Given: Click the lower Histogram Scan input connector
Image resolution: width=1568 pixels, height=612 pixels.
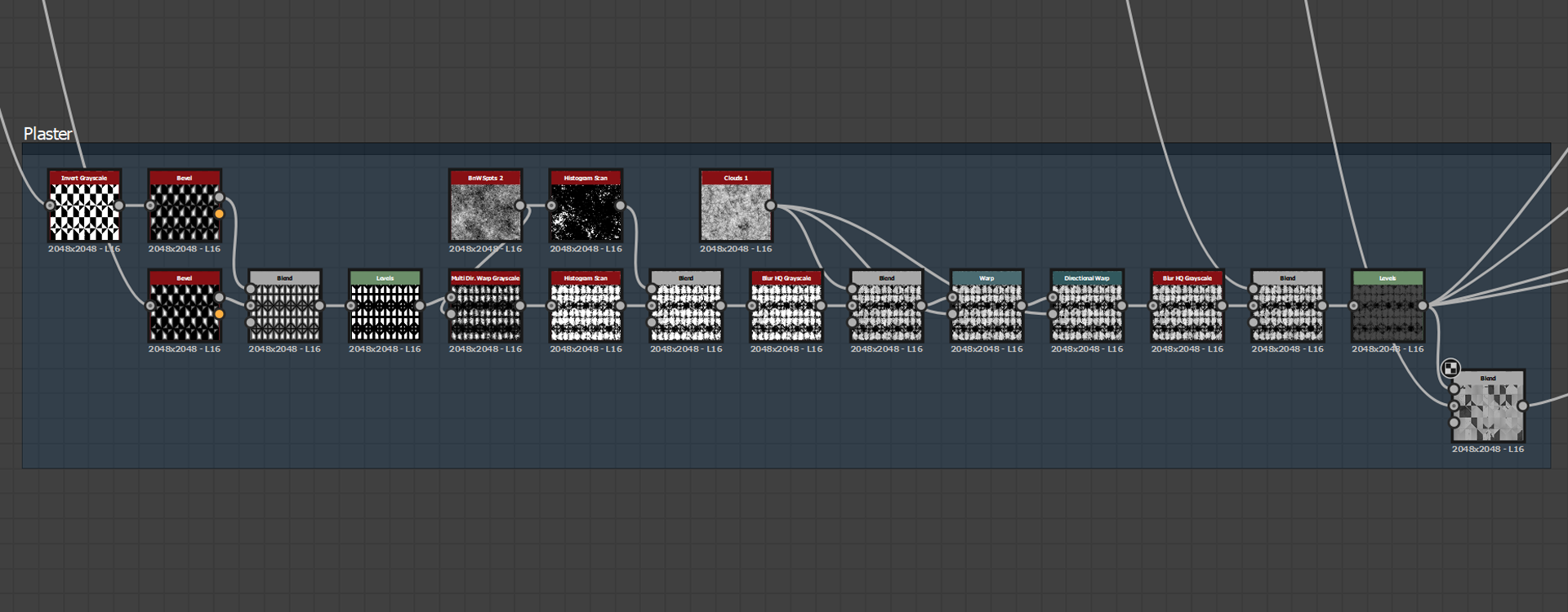Looking at the screenshot, I should pos(551,306).
